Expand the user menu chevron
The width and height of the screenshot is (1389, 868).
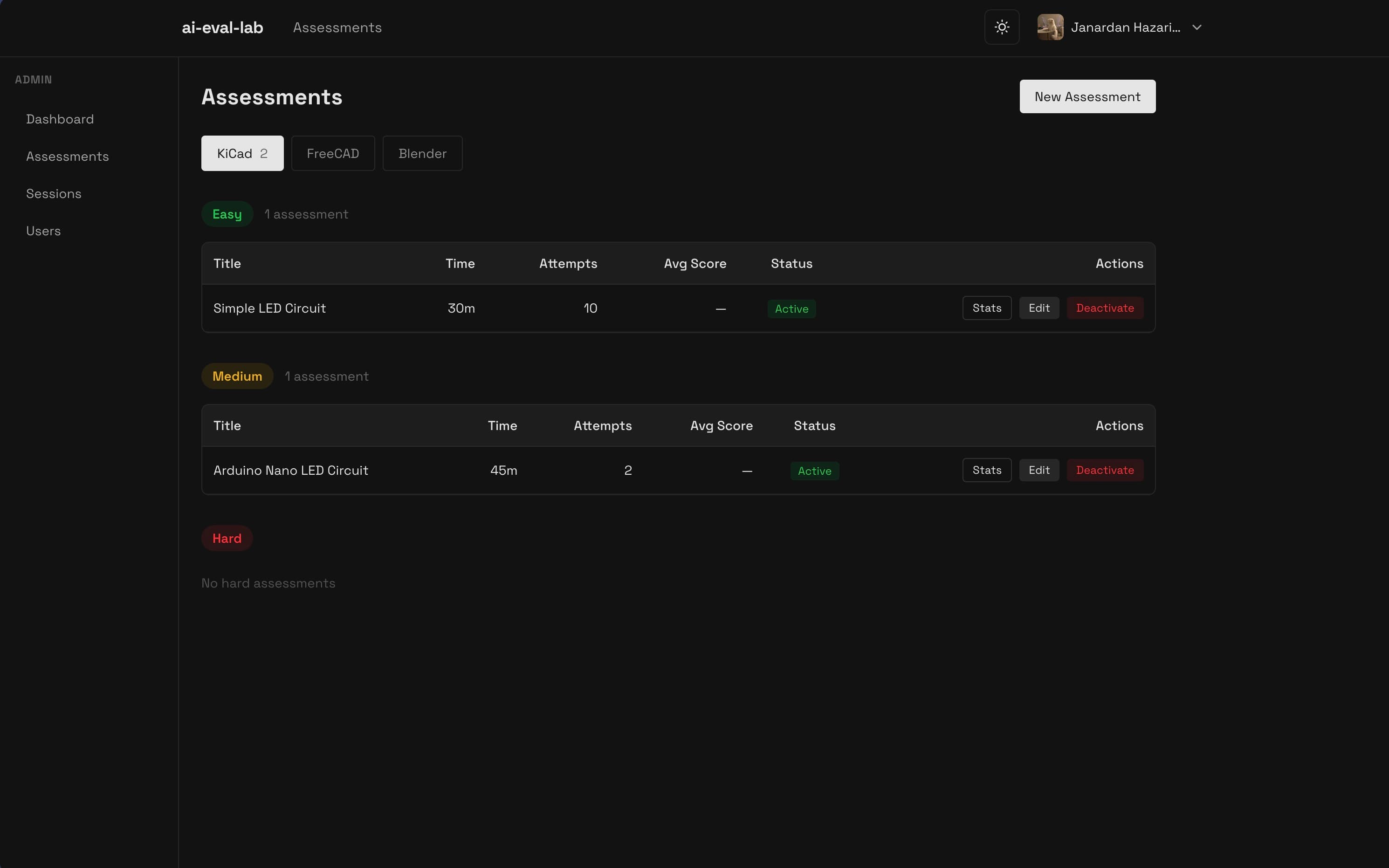click(1196, 27)
